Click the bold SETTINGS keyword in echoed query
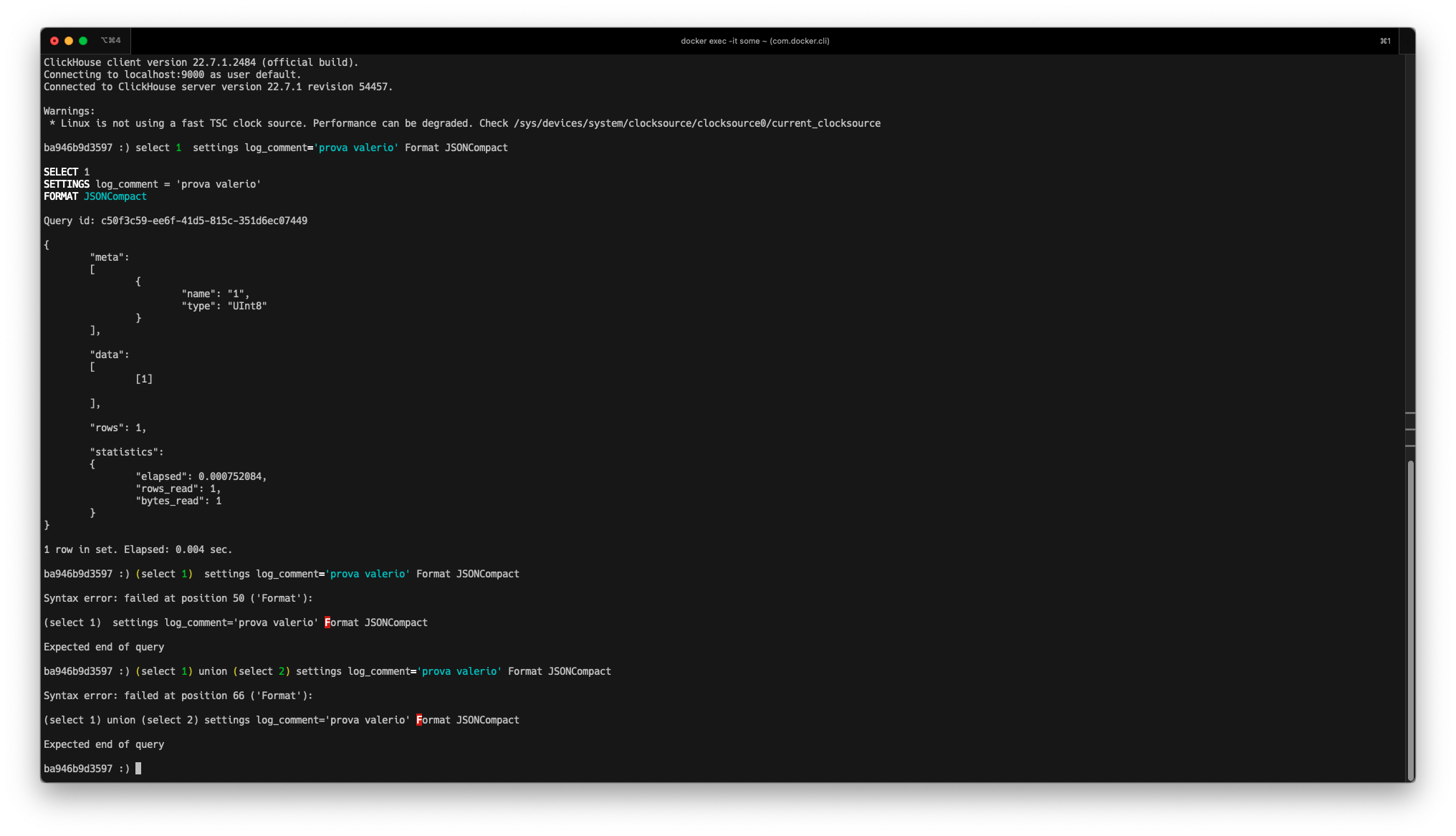The height and width of the screenshot is (836, 1456). (x=67, y=184)
